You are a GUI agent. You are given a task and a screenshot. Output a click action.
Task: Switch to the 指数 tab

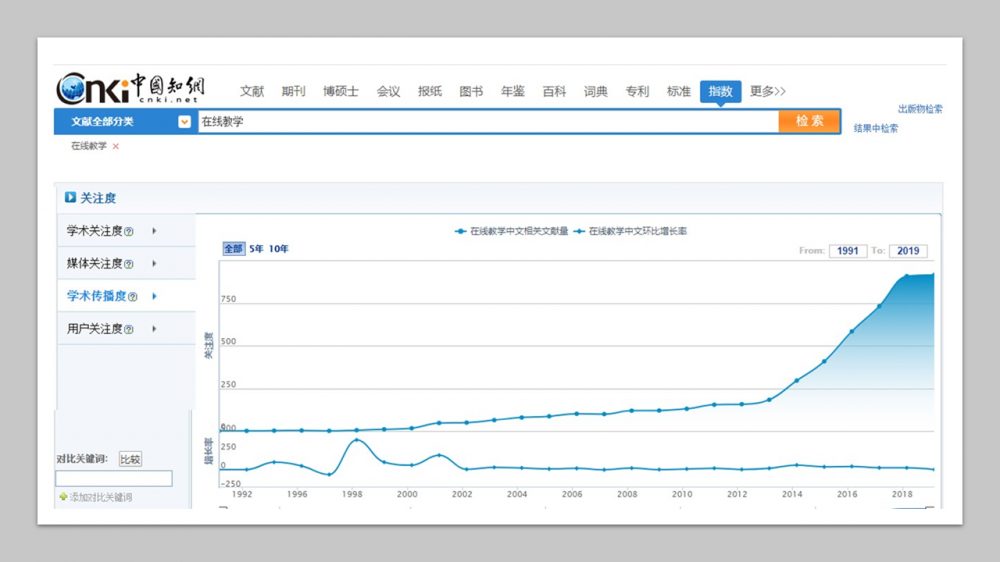coord(720,91)
